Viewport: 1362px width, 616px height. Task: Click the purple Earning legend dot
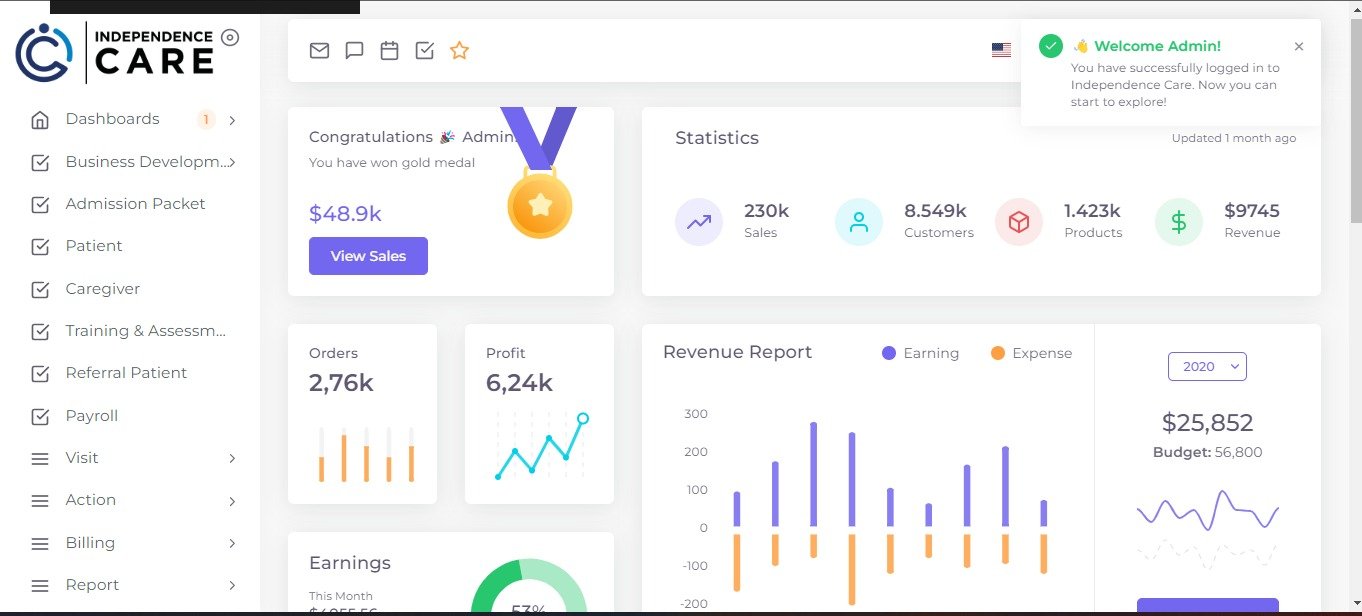coord(889,353)
